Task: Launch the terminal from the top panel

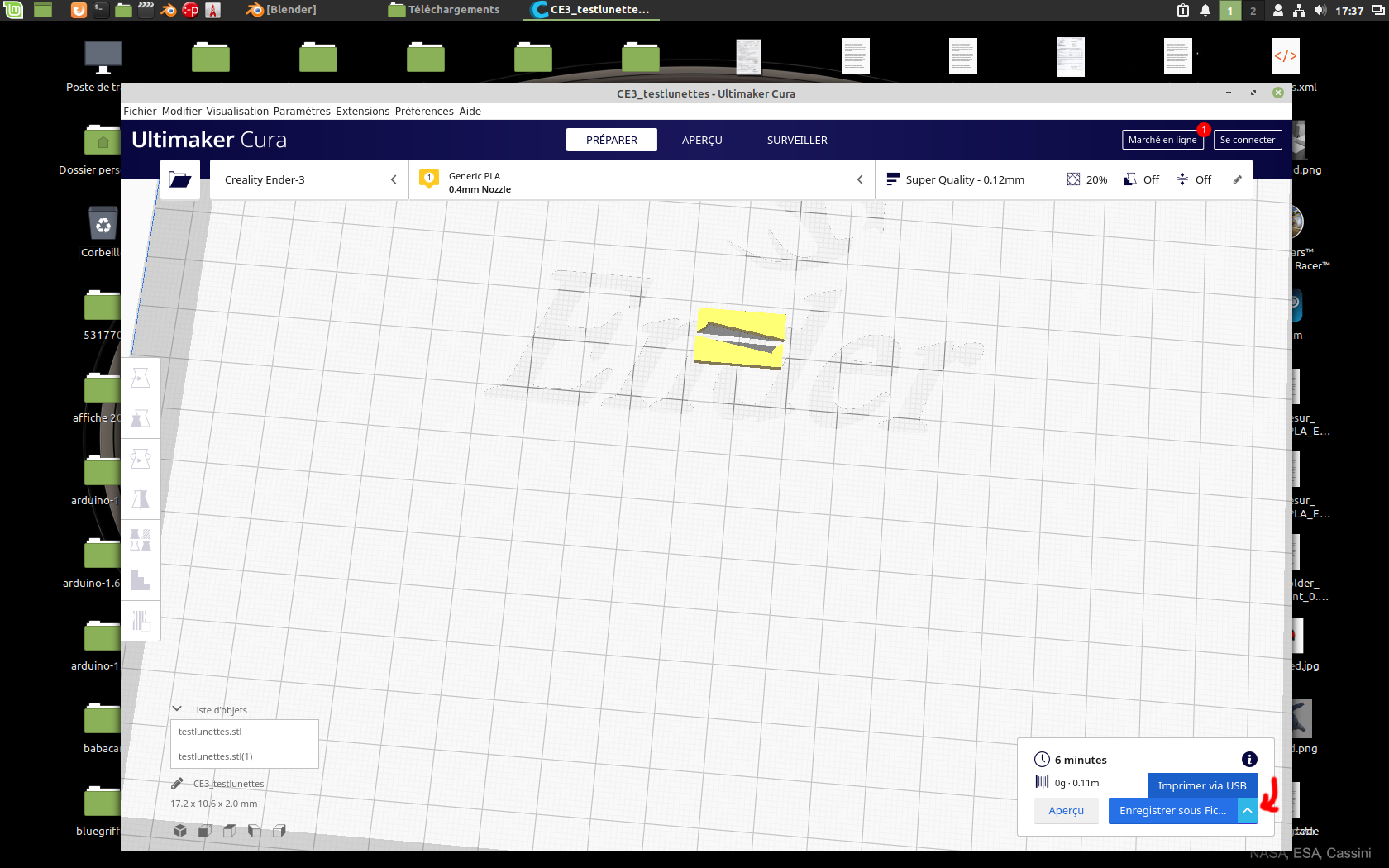Action: (100, 10)
